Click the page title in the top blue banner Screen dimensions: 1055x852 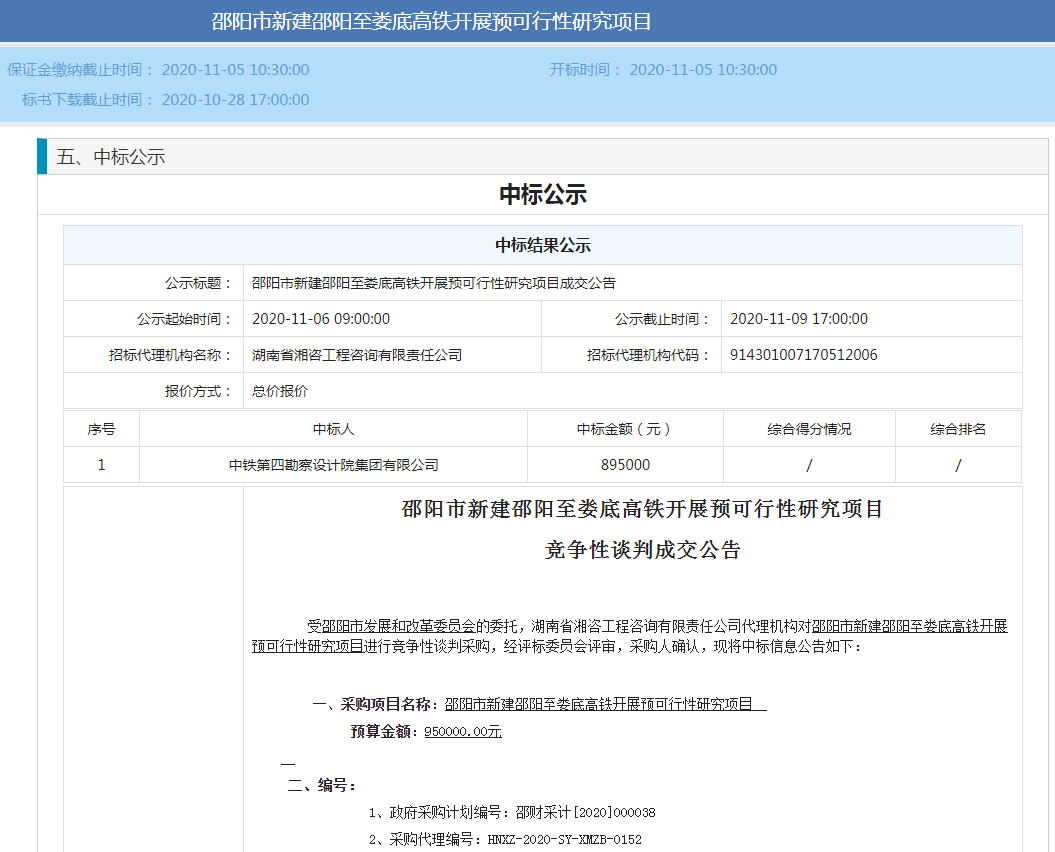pos(431,21)
